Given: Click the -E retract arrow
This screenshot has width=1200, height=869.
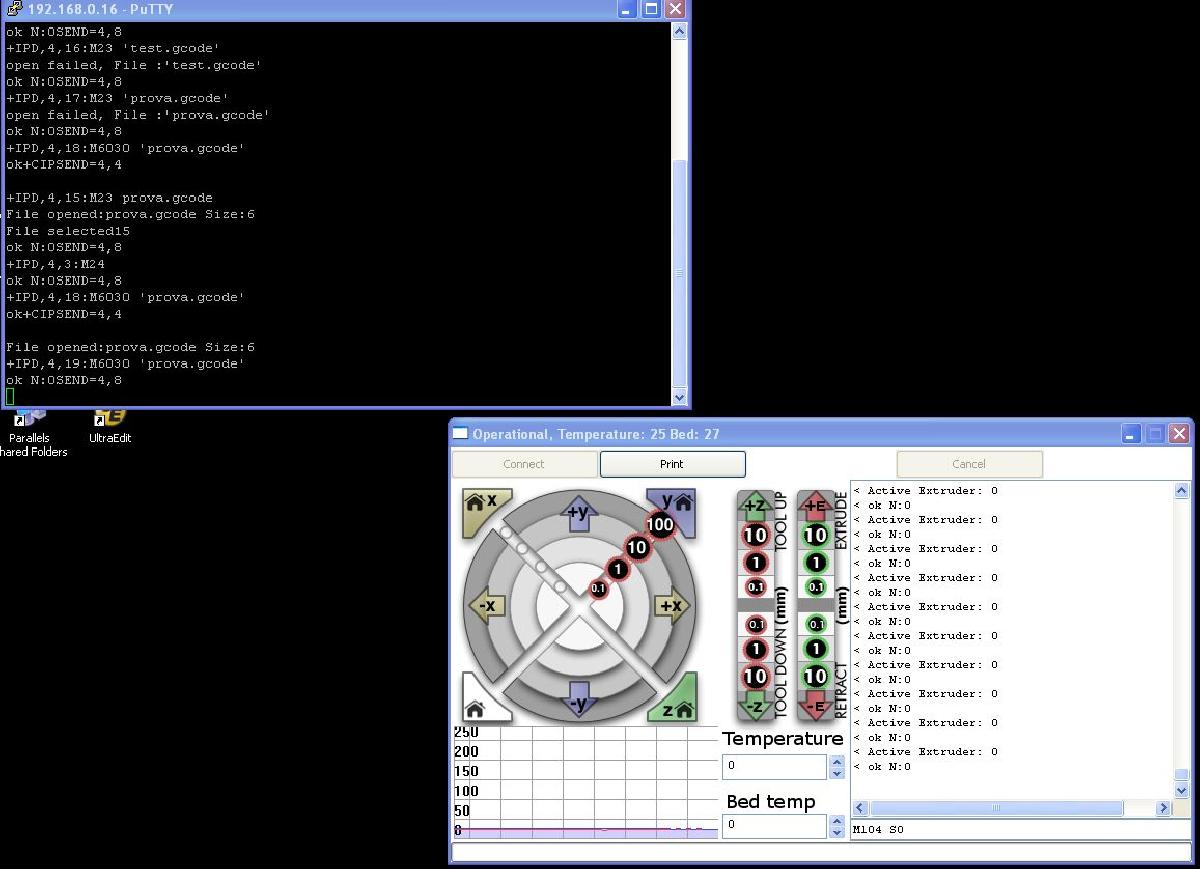Looking at the screenshot, I should (816, 706).
